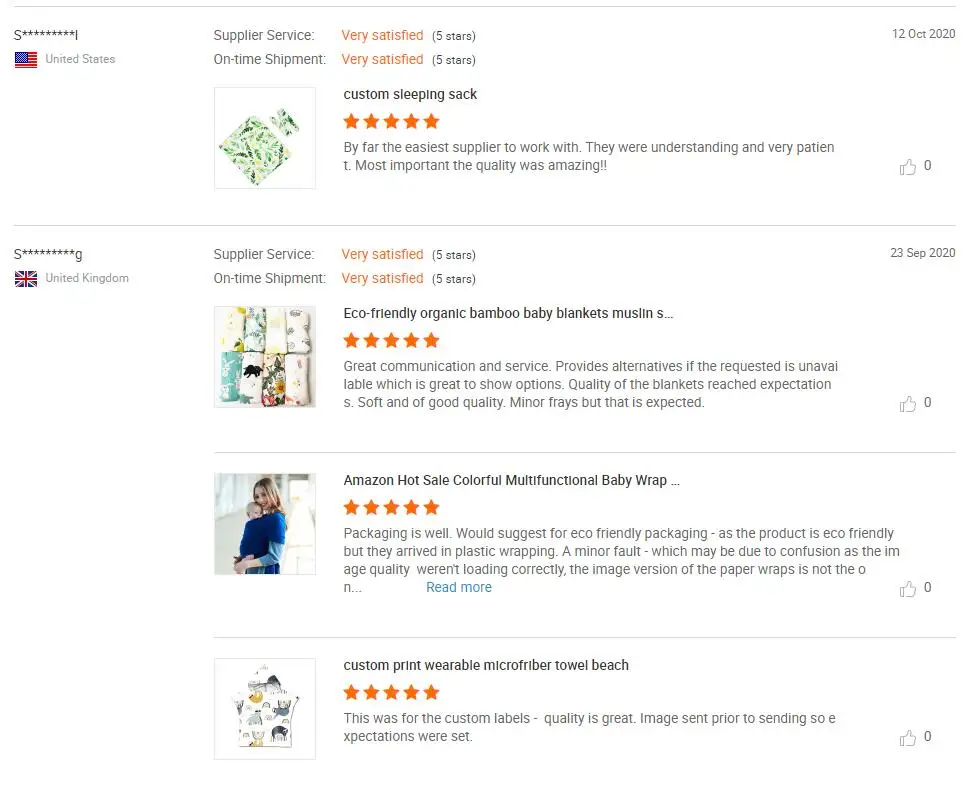Click star rating of Baby Wrap review
The height and width of the screenshot is (795, 979).
[391, 507]
